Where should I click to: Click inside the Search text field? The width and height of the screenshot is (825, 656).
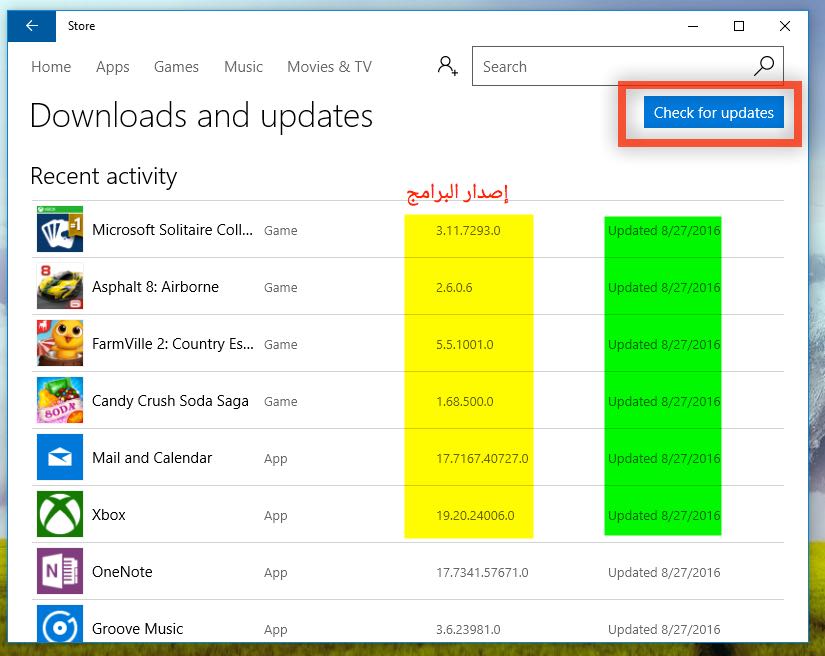[x=610, y=67]
